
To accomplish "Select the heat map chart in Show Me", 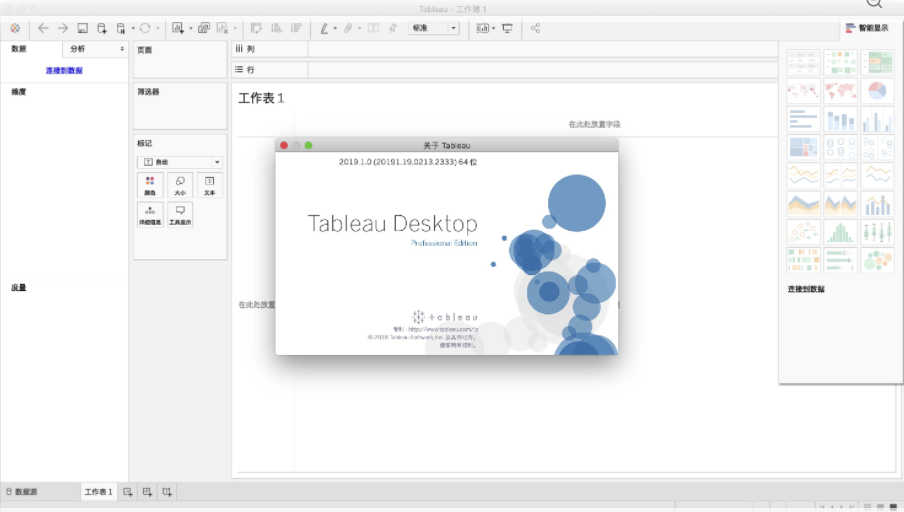I will tap(840, 62).
